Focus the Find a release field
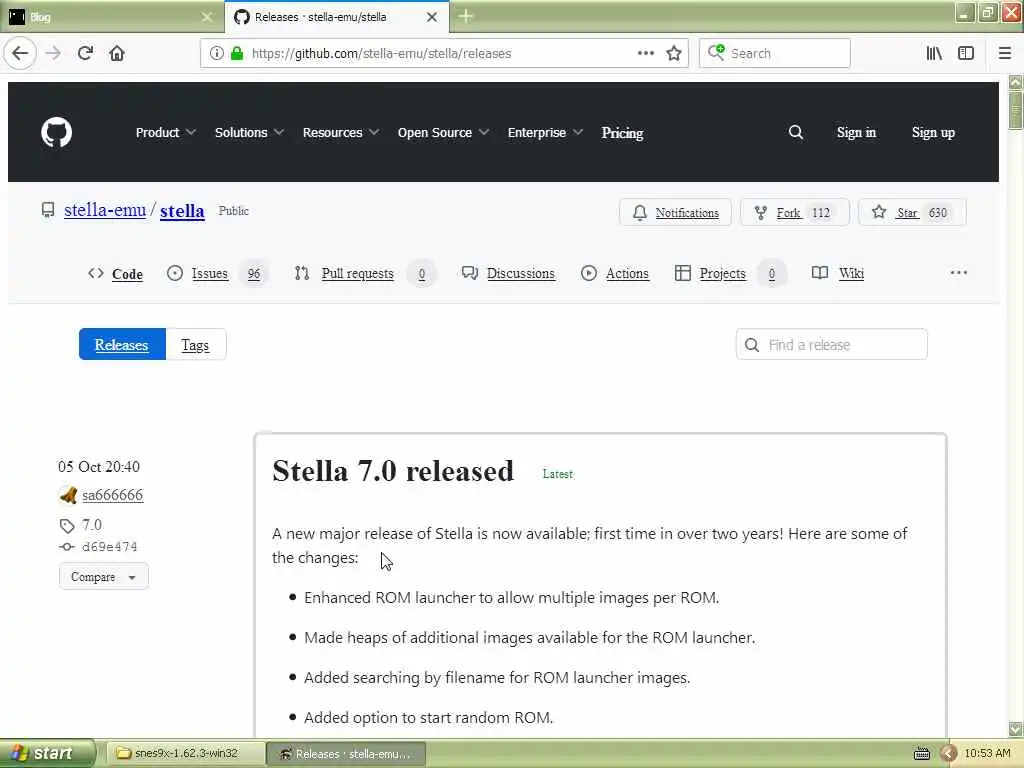 point(831,344)
